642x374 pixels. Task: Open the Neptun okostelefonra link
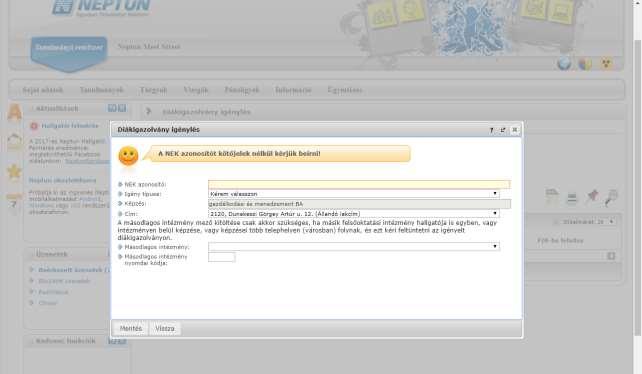pyautogui.click(x=62, y=180)
